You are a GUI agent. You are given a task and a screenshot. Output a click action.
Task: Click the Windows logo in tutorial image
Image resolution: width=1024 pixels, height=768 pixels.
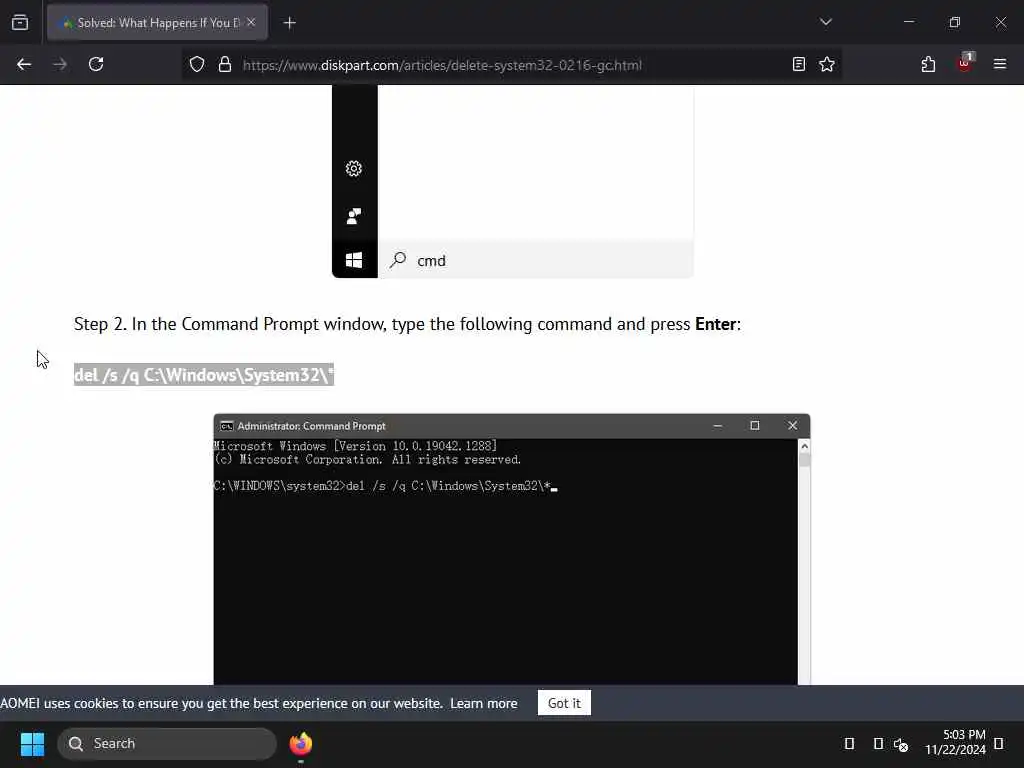tap(354, 260)
